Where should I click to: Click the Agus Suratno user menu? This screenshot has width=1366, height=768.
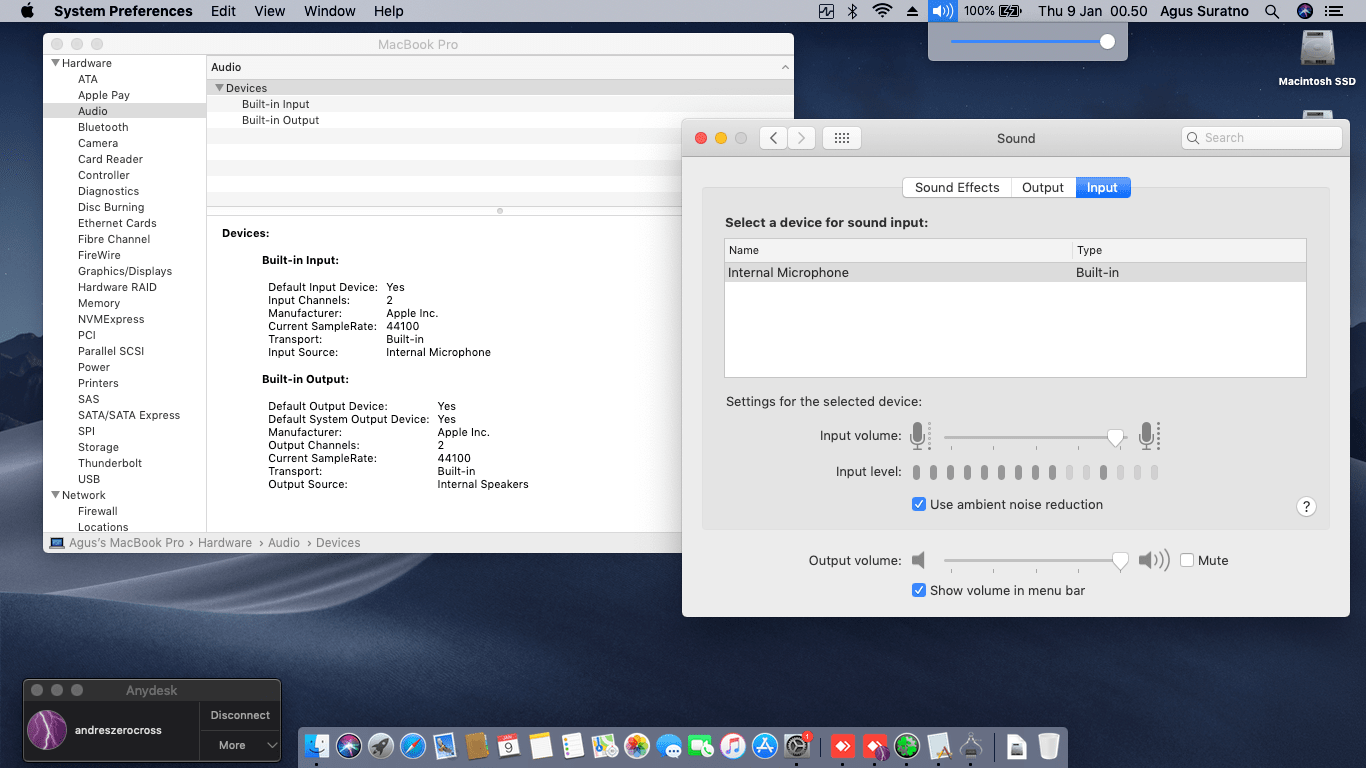click(1203, 11)
